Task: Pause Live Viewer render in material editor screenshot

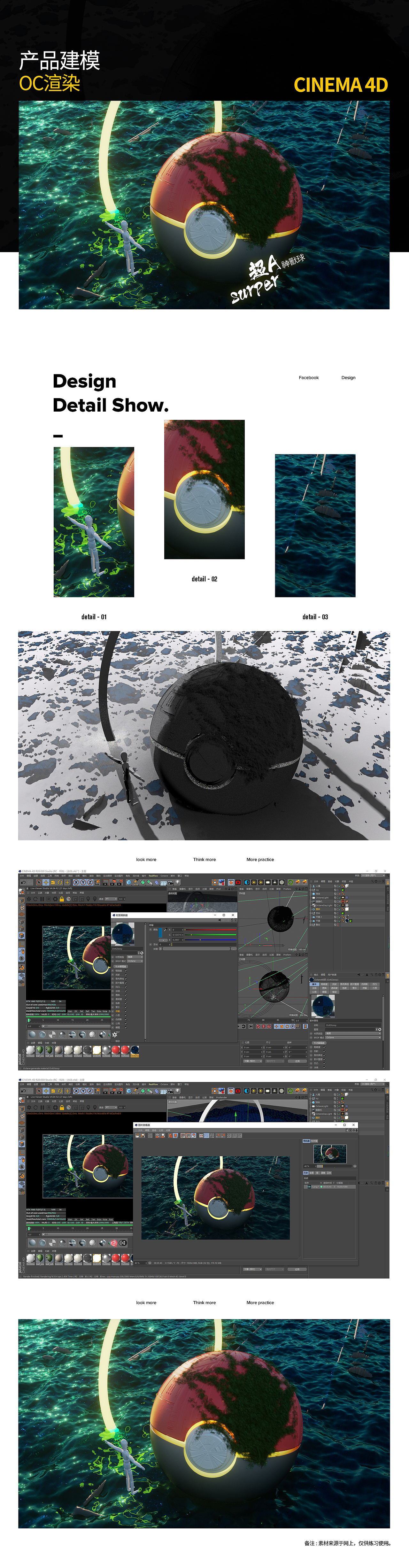Action: [x=42, y=899]
